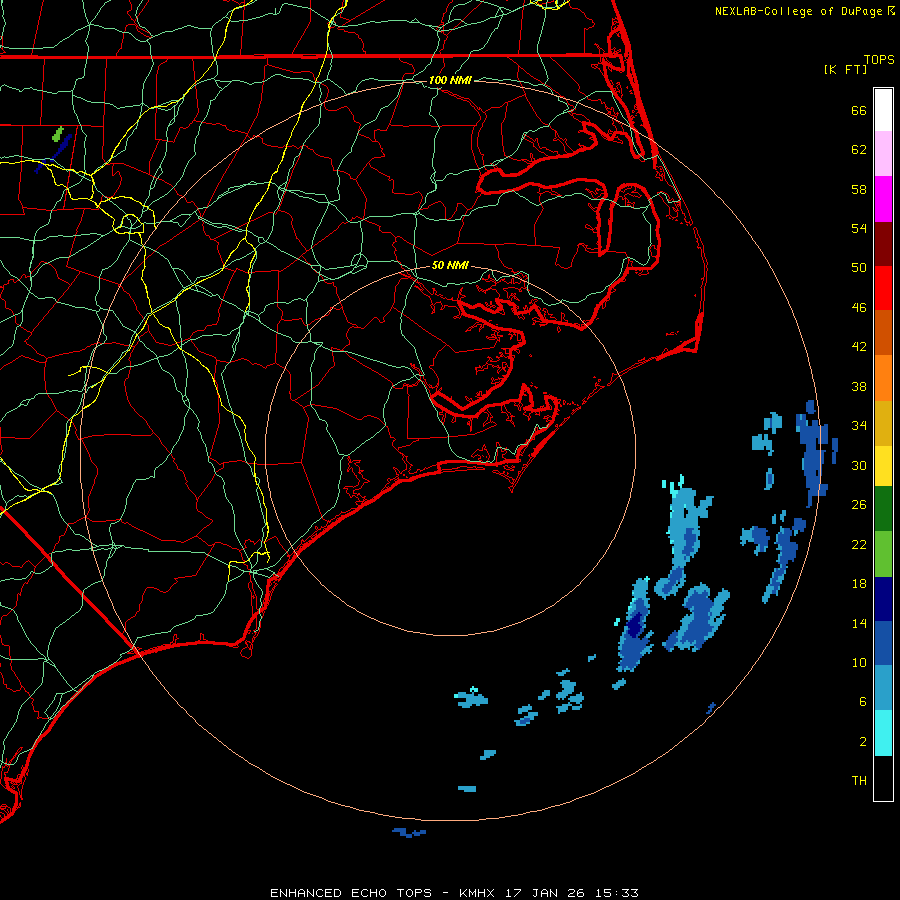900x900 pixels.
Task: Click the black TH swatch in the legend
Action: (x=883, y=778)
